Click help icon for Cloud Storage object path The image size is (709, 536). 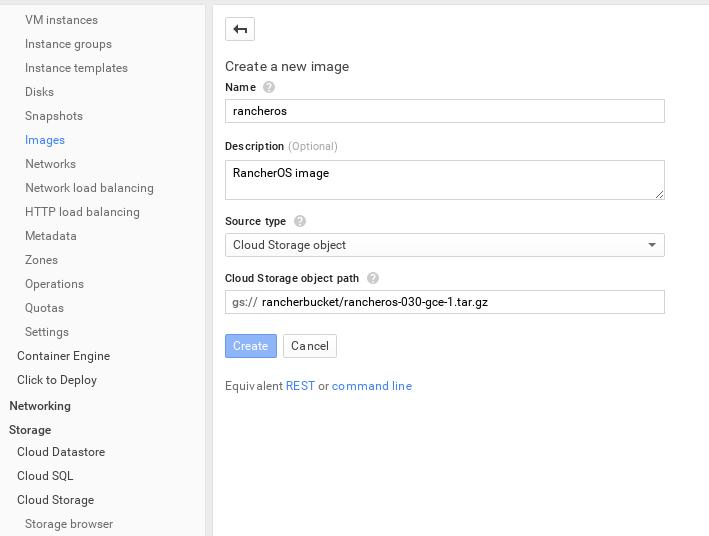pos(373,278)
